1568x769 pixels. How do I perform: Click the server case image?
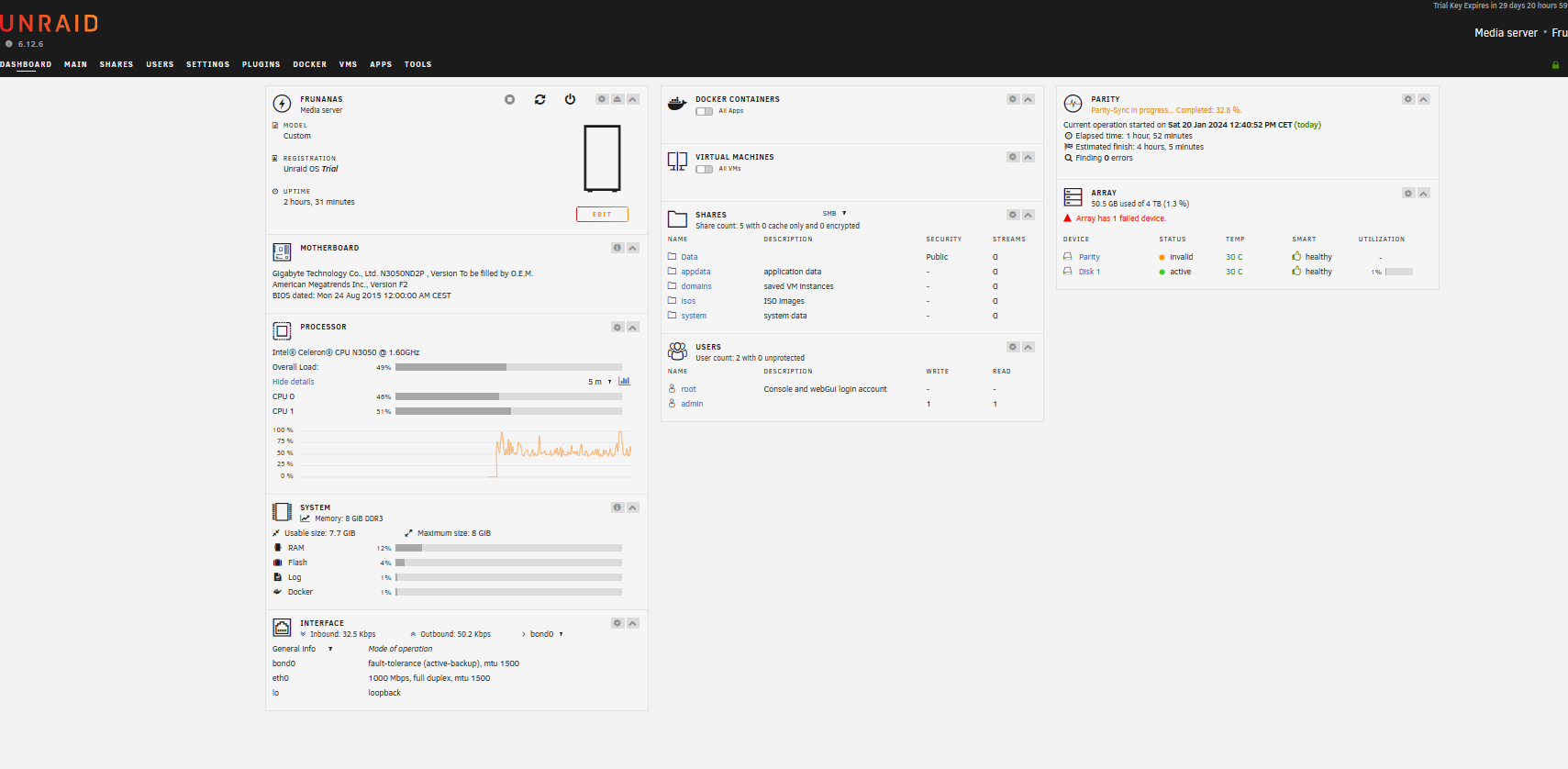point(602,158)
